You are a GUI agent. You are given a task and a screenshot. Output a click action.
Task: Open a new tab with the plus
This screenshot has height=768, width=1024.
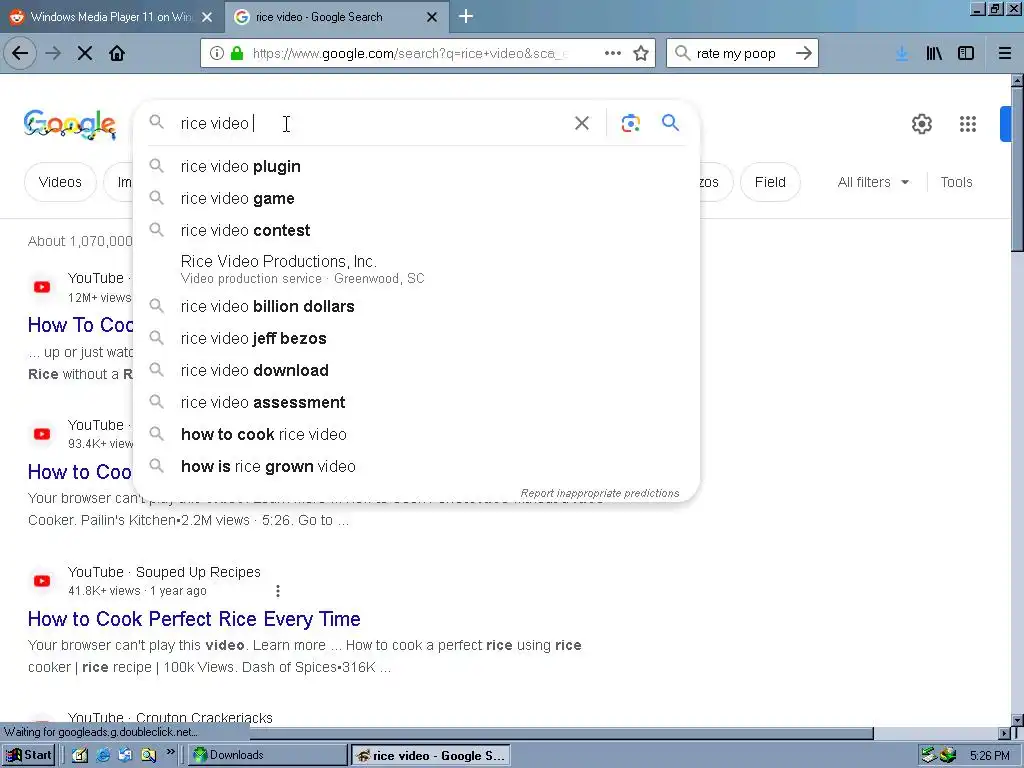click(466, 16)
